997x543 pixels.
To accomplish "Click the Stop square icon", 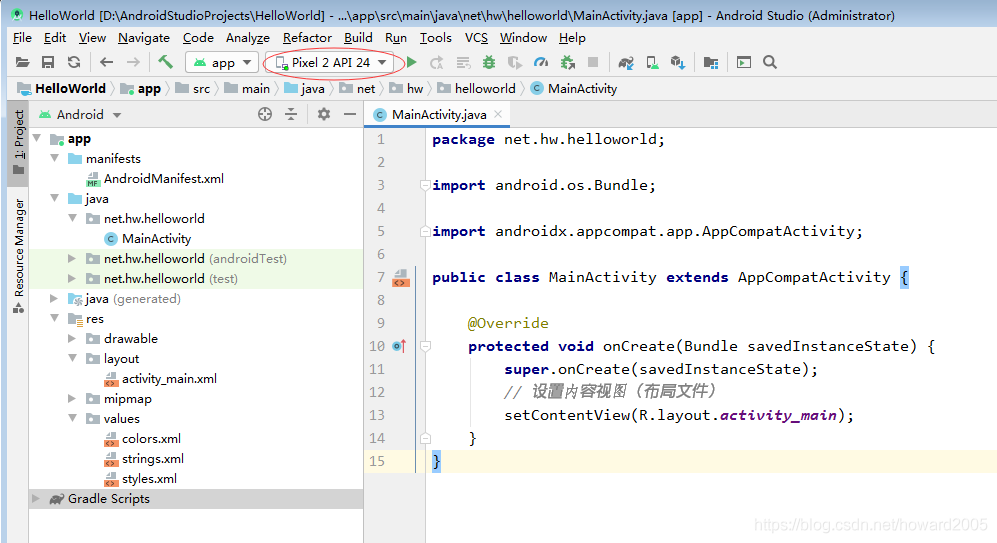I will pyautogui.click(x=593, y=62).
